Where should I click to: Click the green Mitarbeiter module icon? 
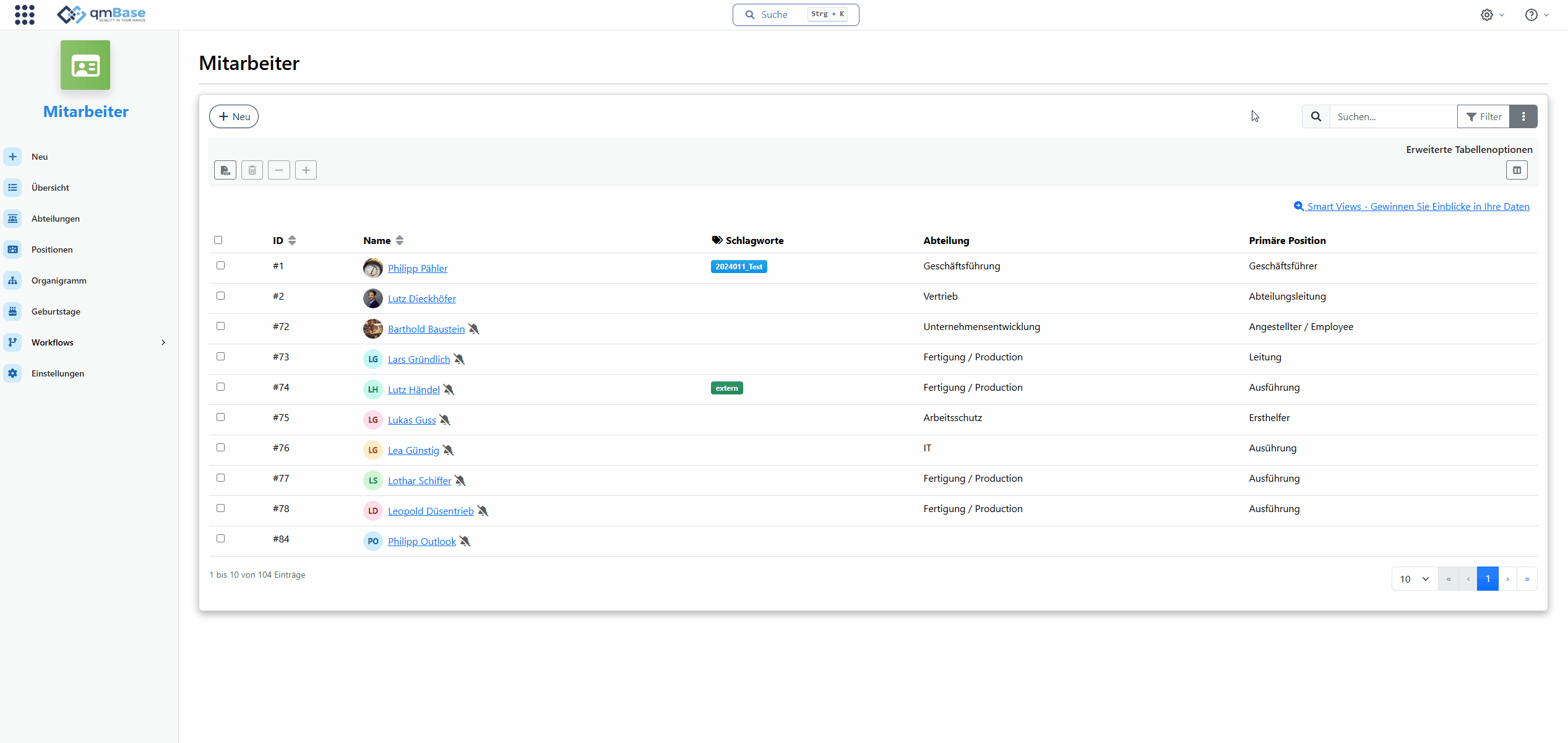tap(85, 65)
